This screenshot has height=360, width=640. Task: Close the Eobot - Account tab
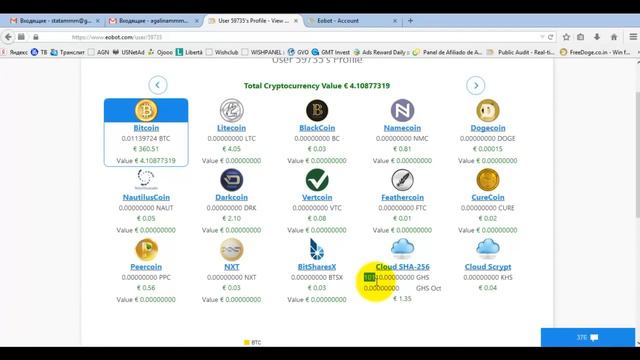[x=395, y=20]
